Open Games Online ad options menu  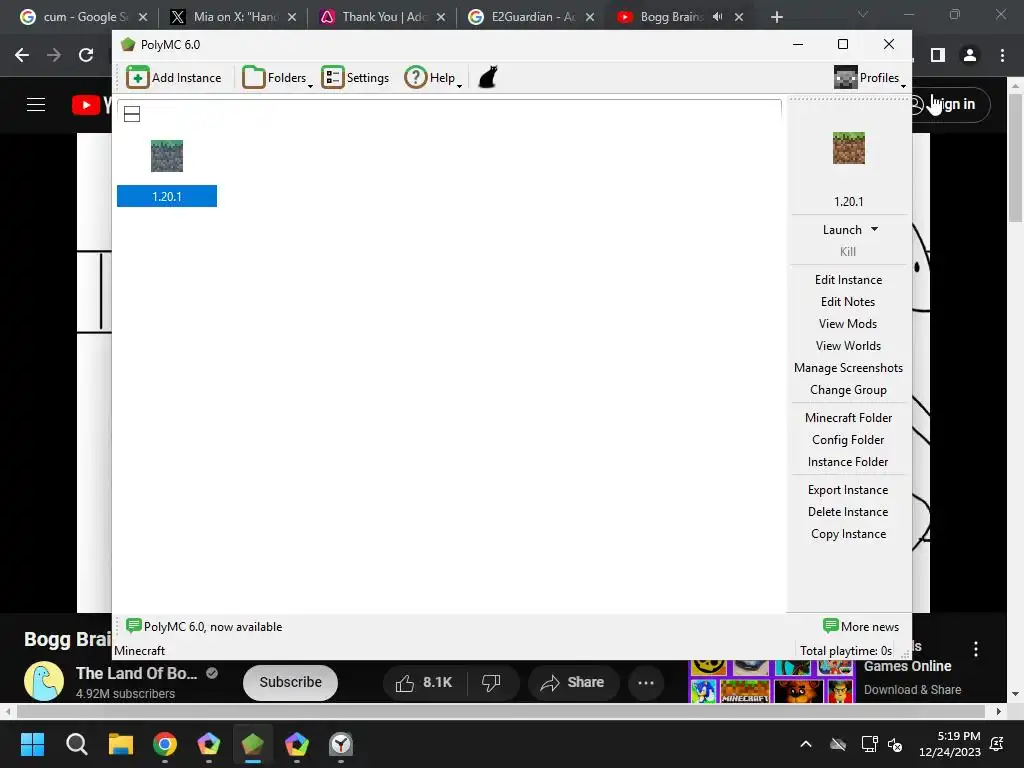976,649
